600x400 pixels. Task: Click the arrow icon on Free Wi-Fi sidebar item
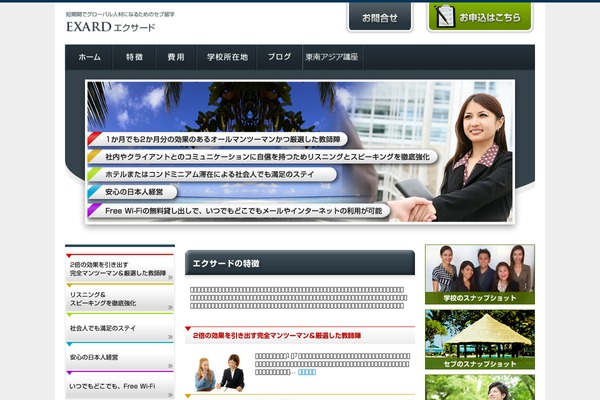tap(170, 395)
